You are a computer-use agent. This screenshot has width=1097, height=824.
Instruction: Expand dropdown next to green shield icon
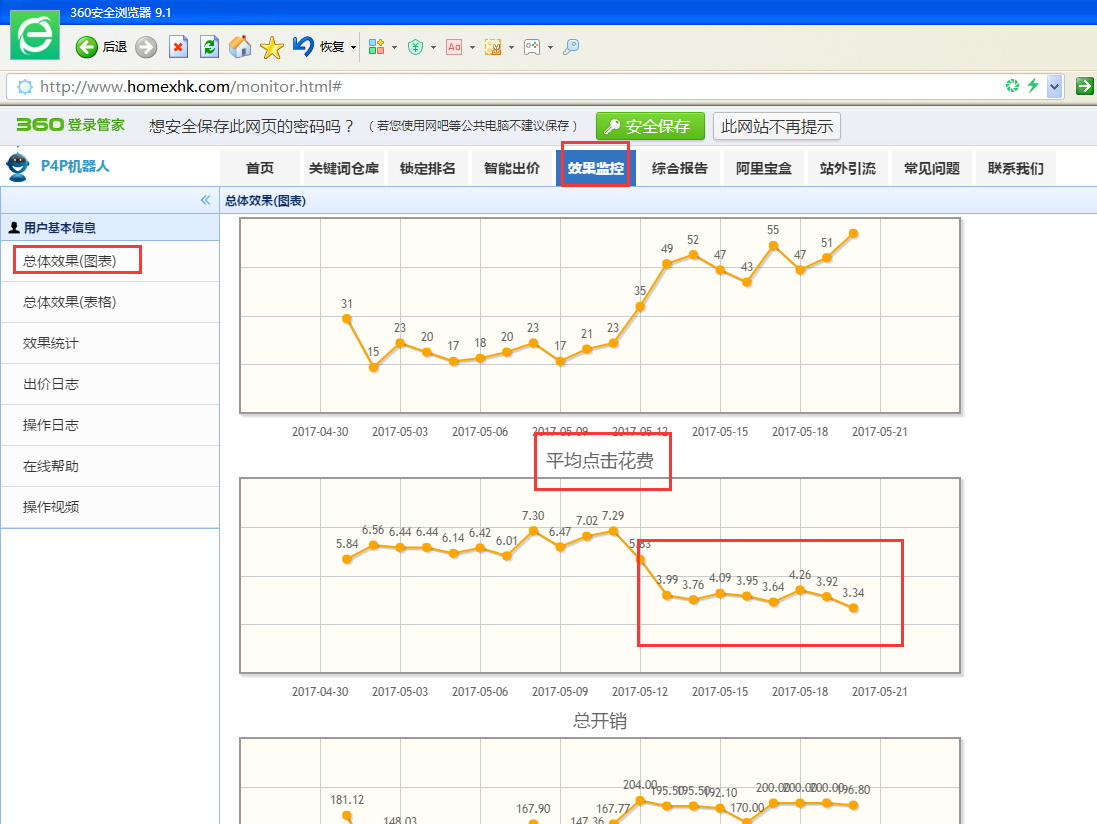pyautogui.click(x=434, y=48)
